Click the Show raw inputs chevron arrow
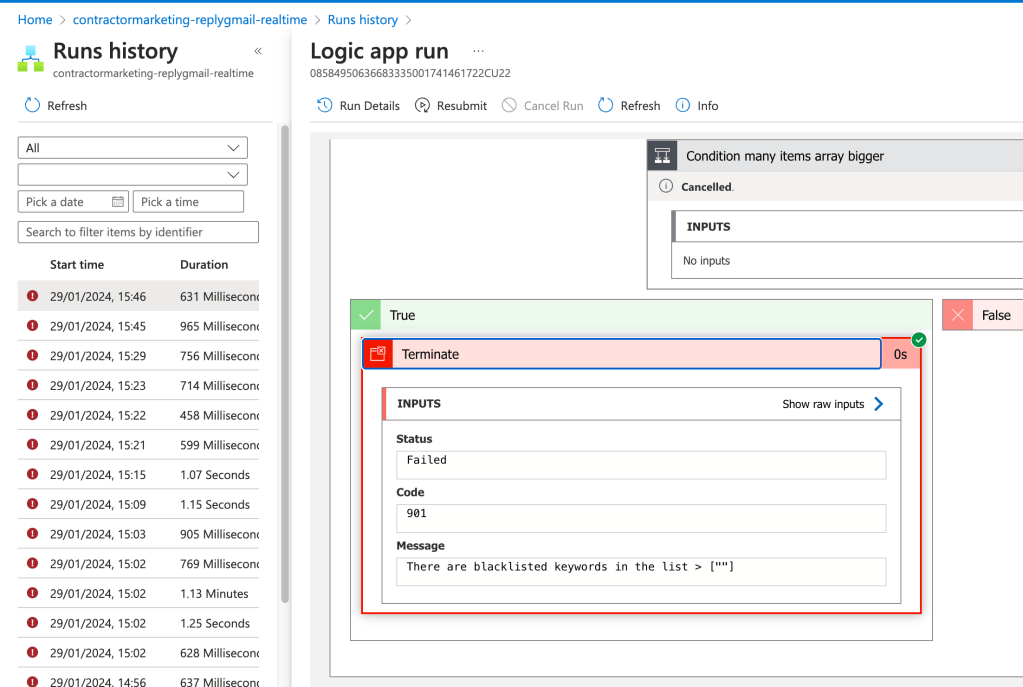 (879, 404)
